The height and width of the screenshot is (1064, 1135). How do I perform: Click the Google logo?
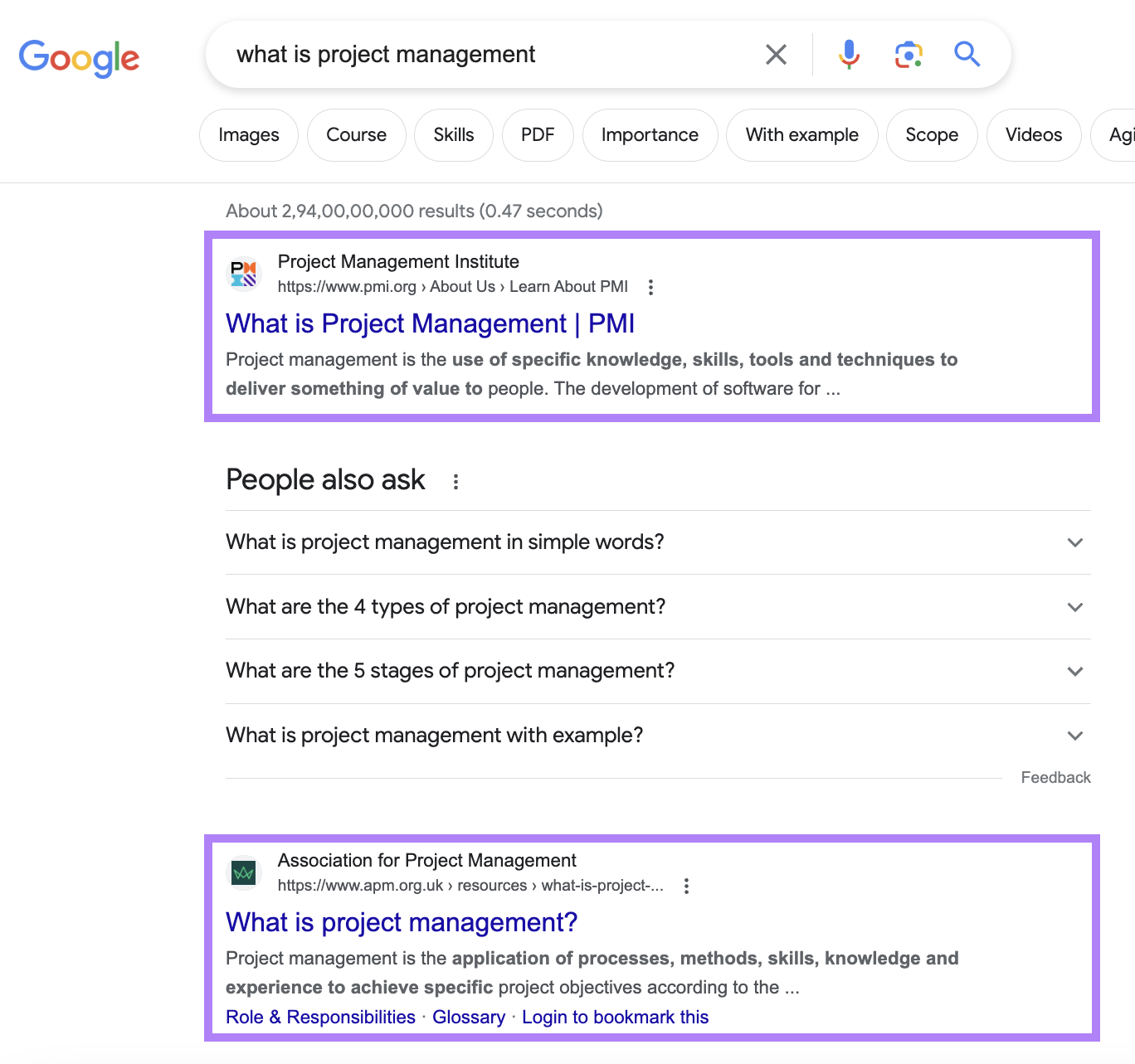[79, 56]
